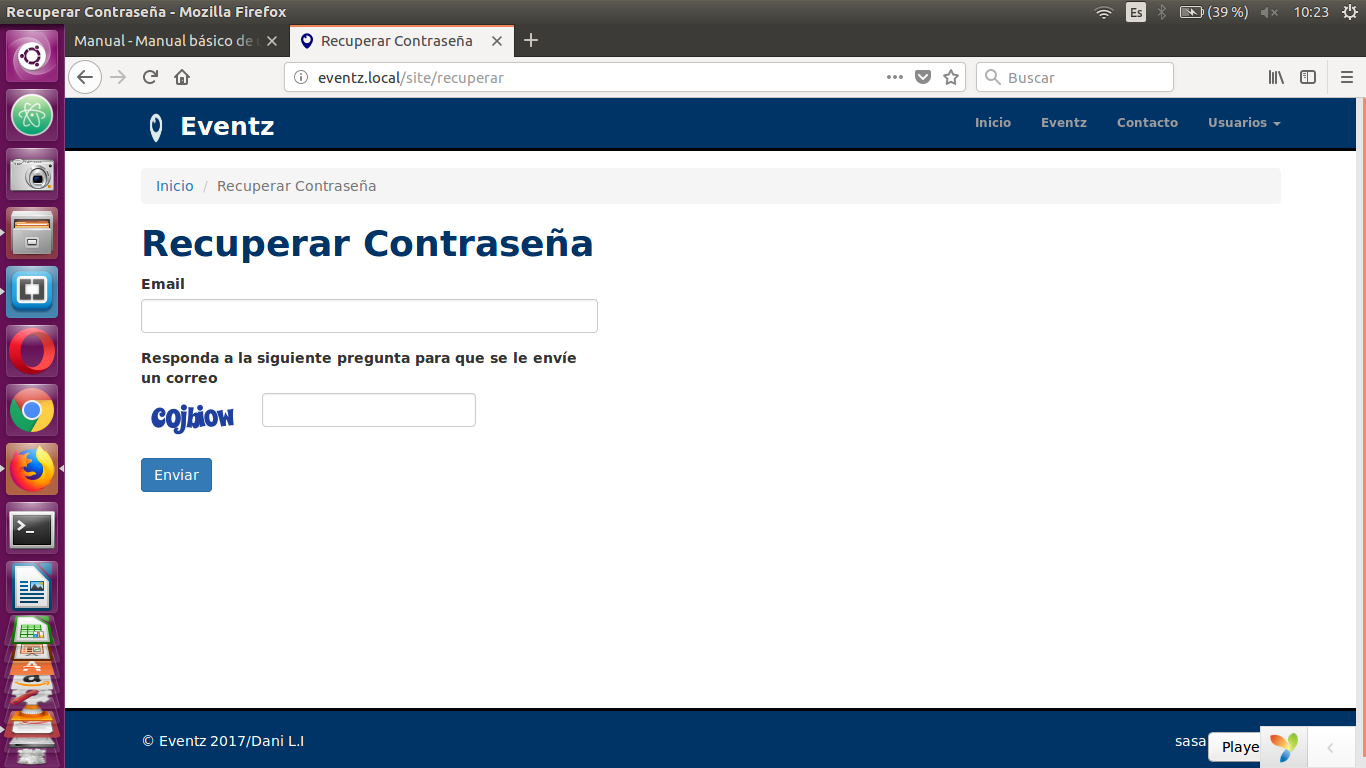The image size is (1366, 768).
Task: Open system power gear menu
Action: point(1349,12)
